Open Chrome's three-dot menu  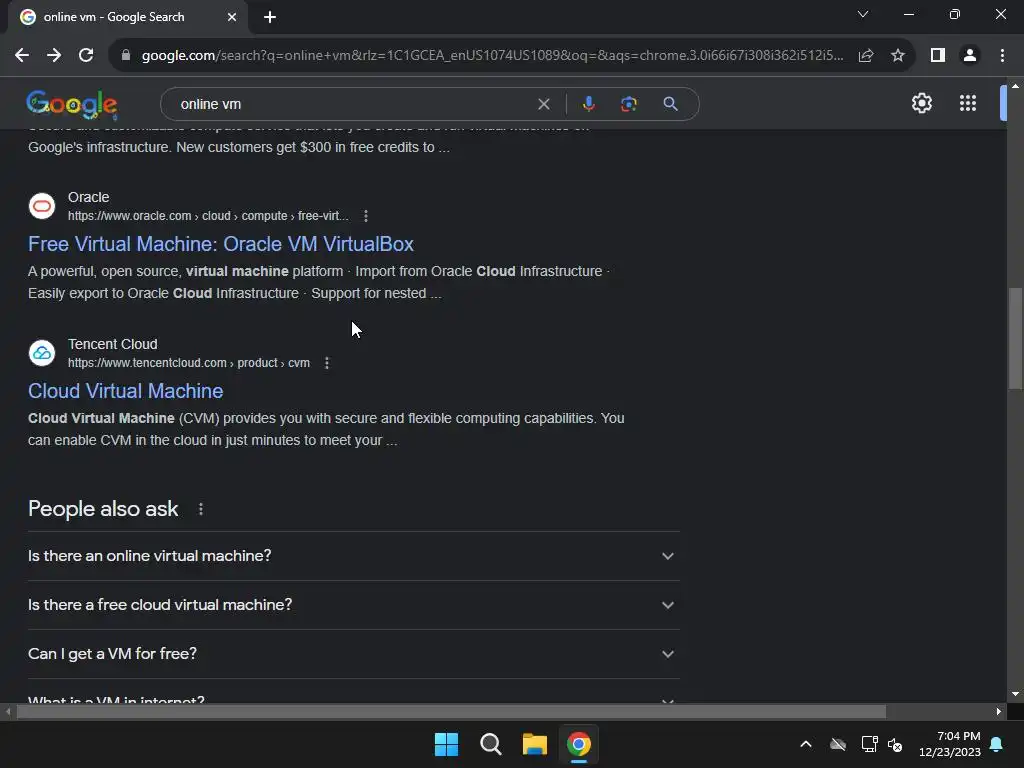pos(1002,56)
